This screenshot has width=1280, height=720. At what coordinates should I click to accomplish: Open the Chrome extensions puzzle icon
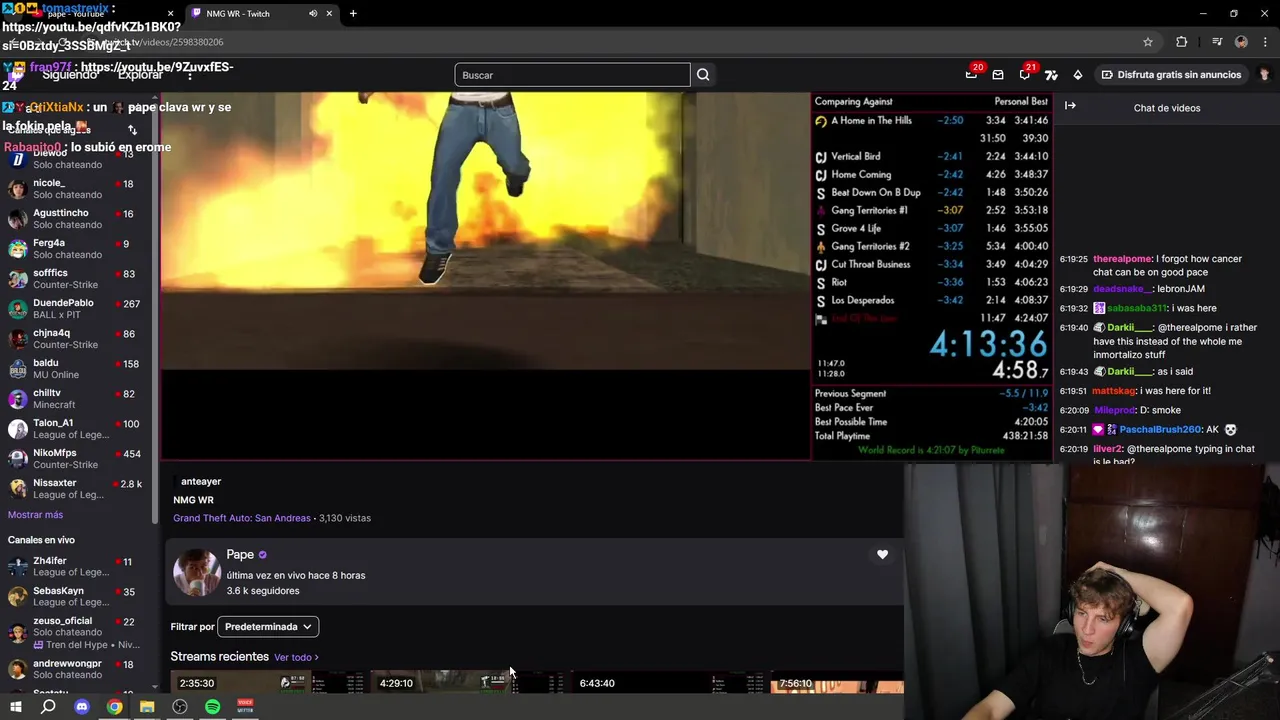pos(1182,42)
